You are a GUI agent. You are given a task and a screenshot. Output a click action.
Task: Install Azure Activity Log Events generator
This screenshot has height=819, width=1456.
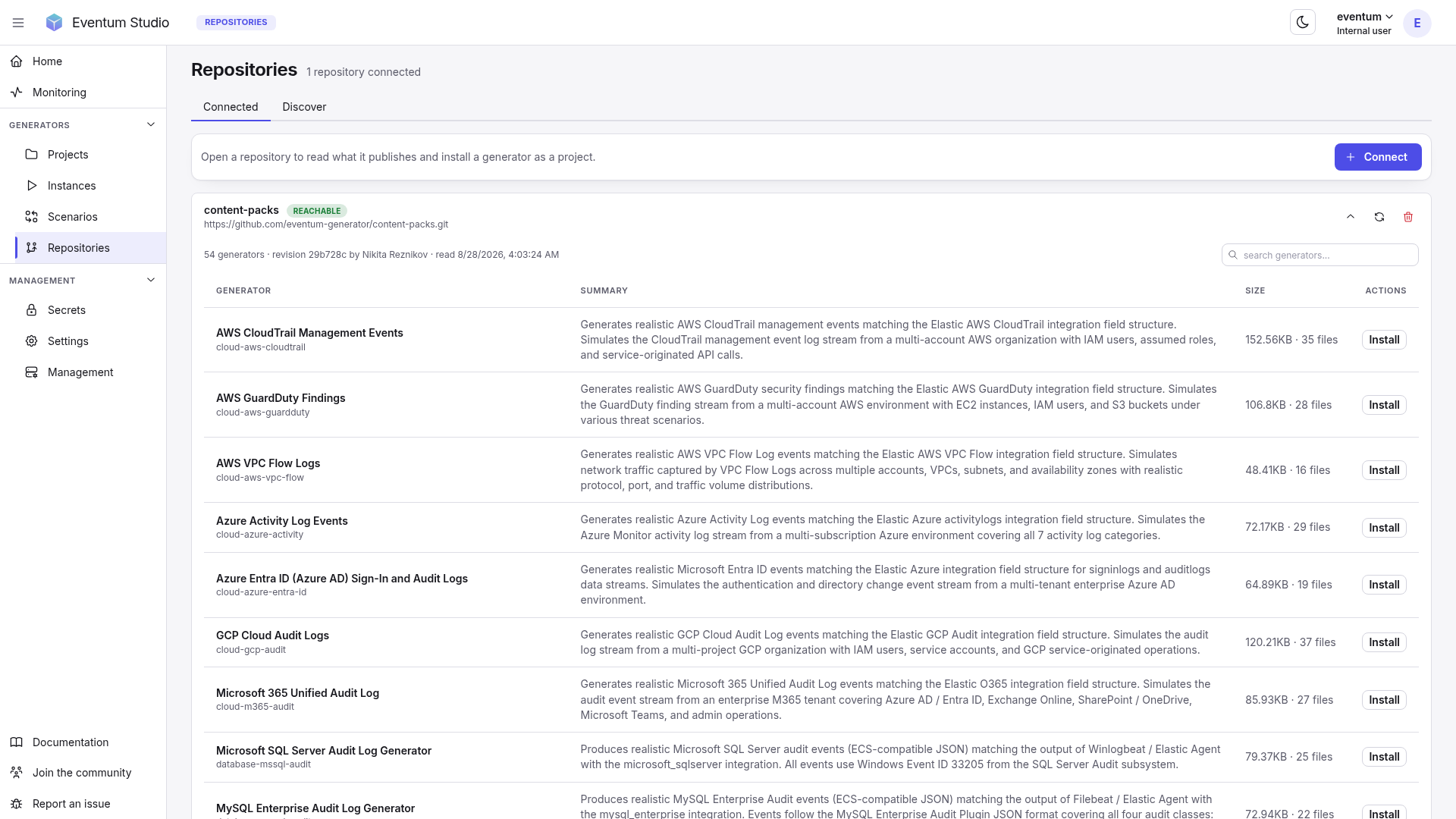1384,528
